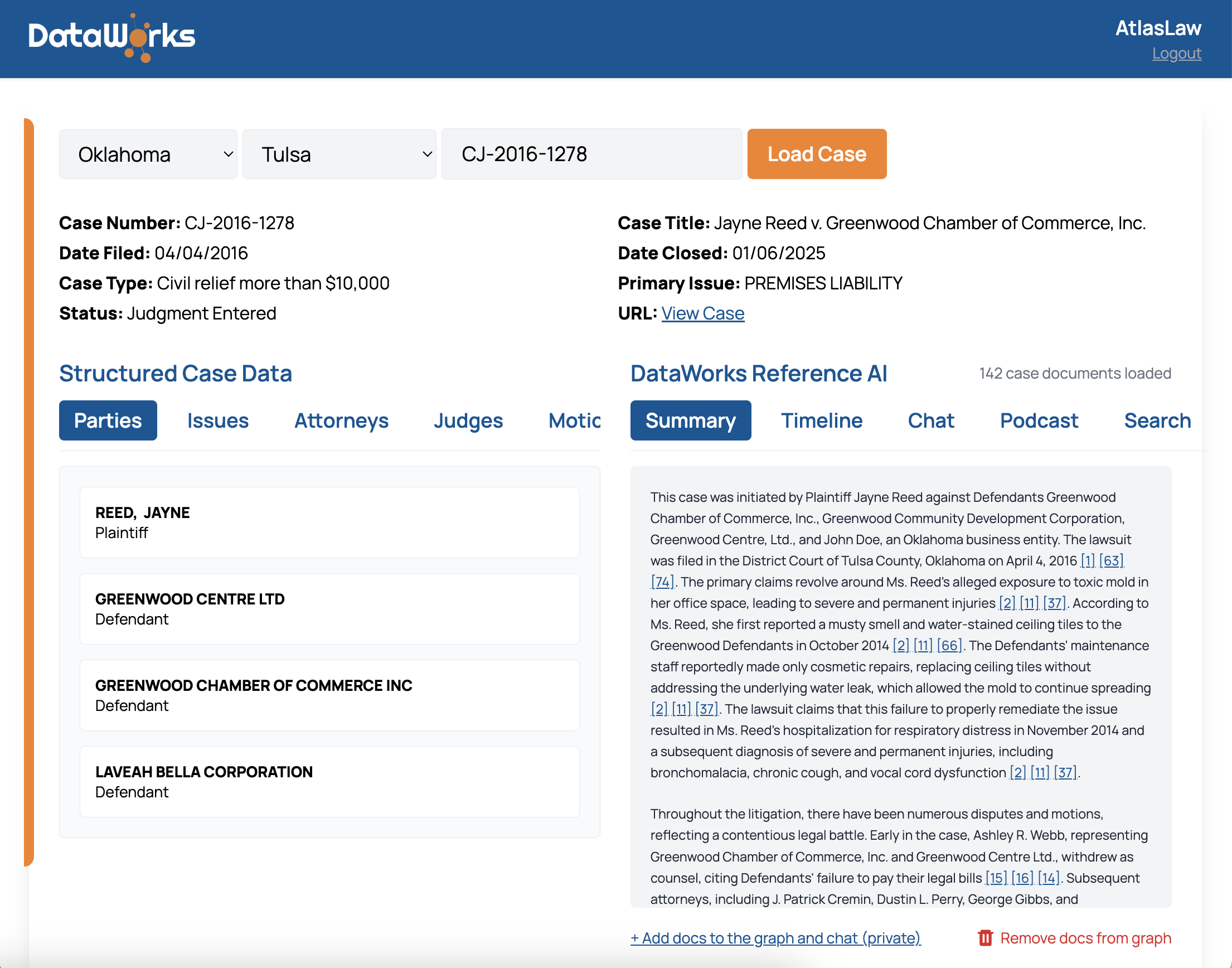The width and height of the screenshot is (1232, 968).
Task: Open the Tulsa county dropdown
Action: (x=339, y=154)
